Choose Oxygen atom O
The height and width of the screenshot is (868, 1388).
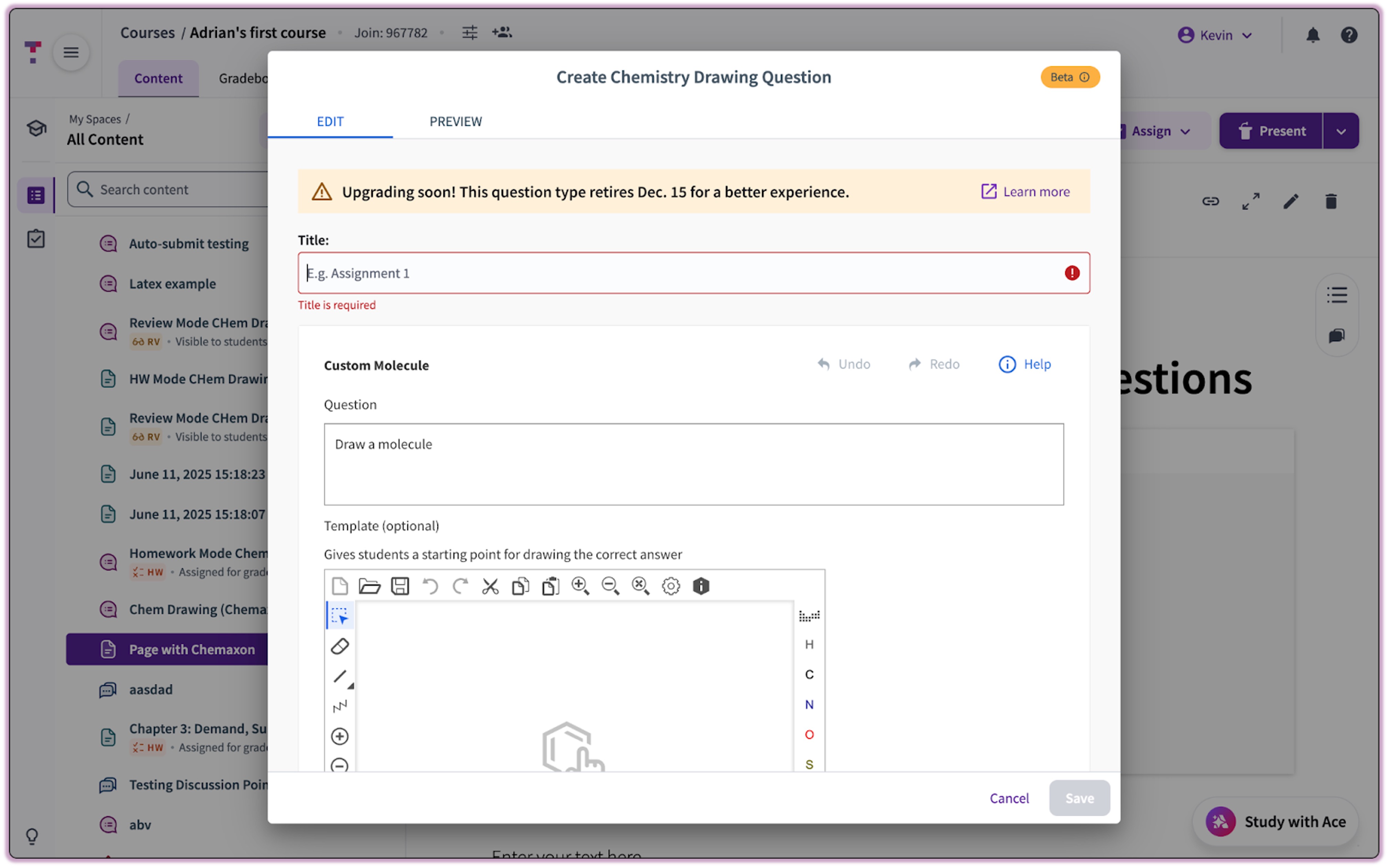809,735
